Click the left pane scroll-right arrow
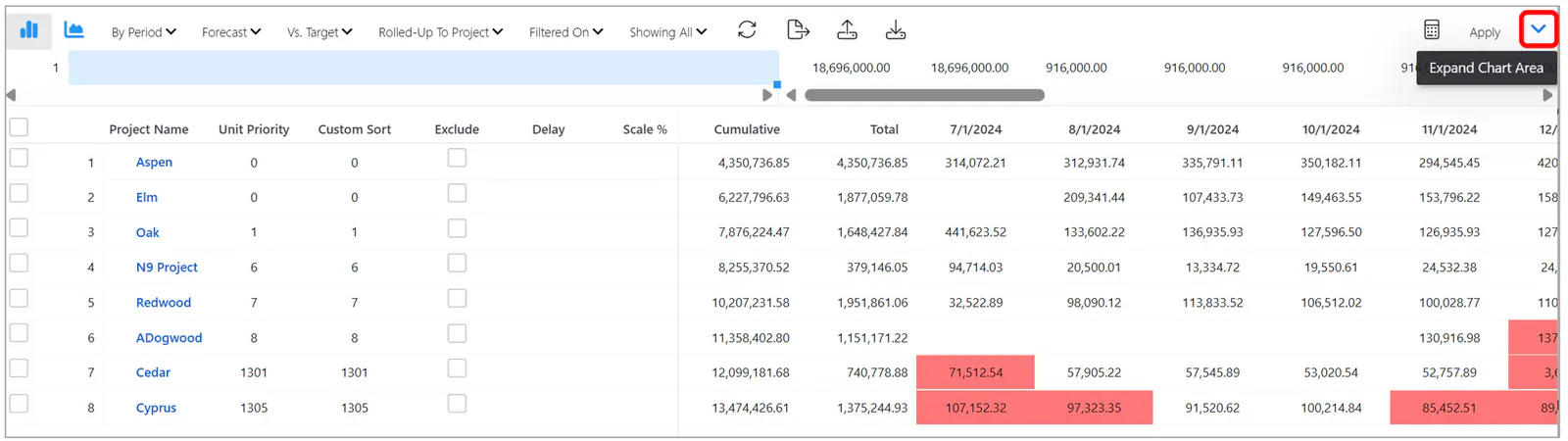The image size is (1568, 441). pyautogui.click(x=767, y=95)
